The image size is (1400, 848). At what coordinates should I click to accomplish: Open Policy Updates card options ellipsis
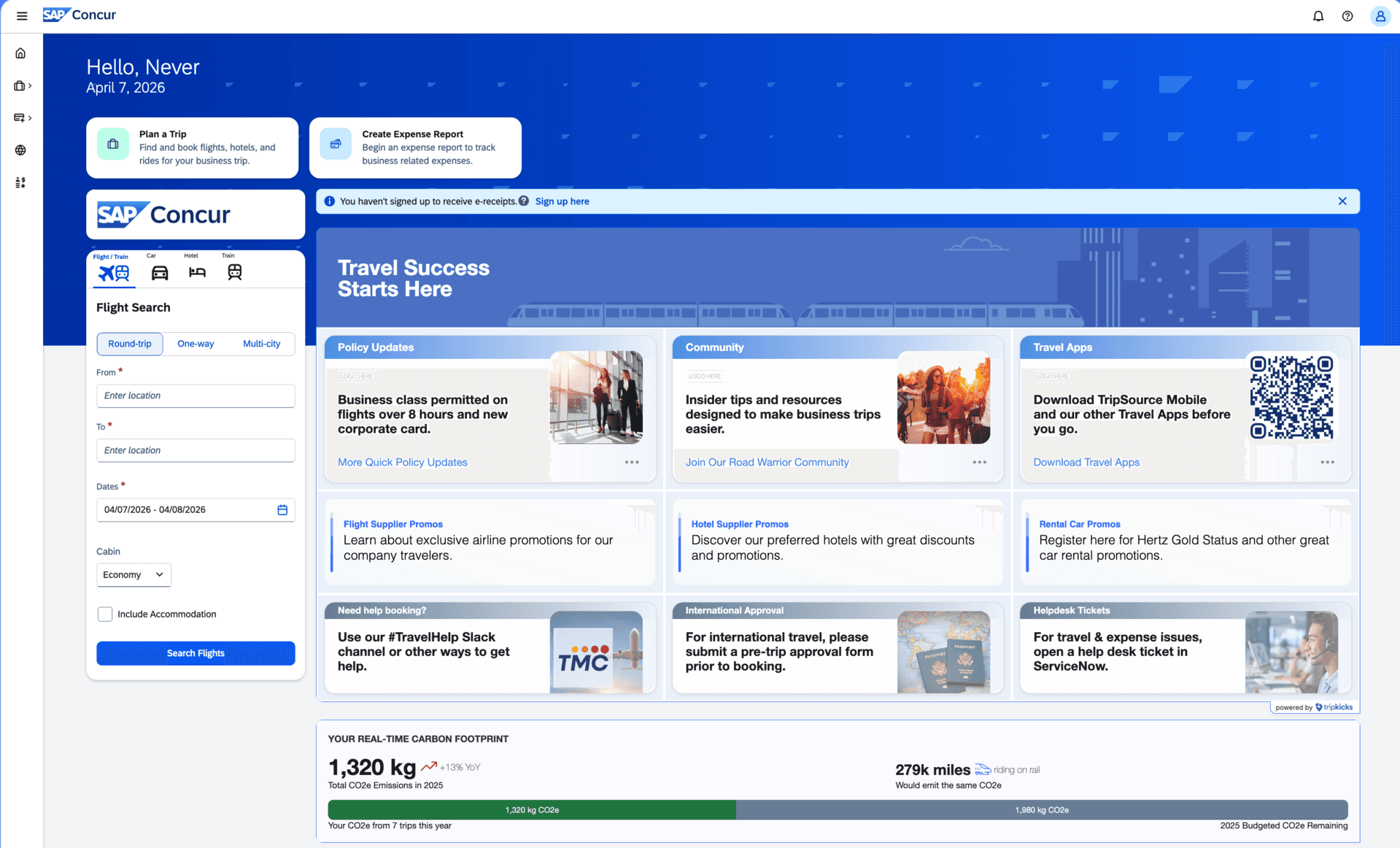[632, 462]
